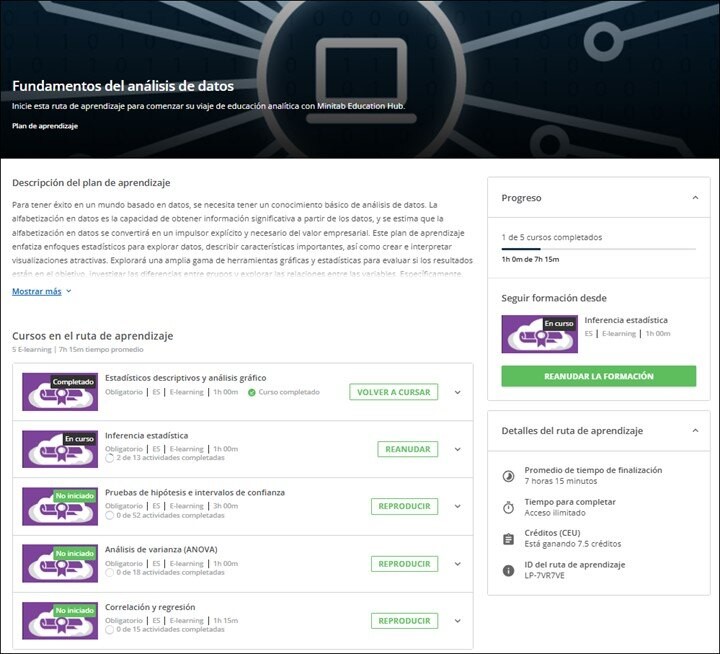Image resolution: width=720 pixels, height=654 pixels.
Task: Click Mostrar más to expand the description
Action: click(x=41, y=292)
